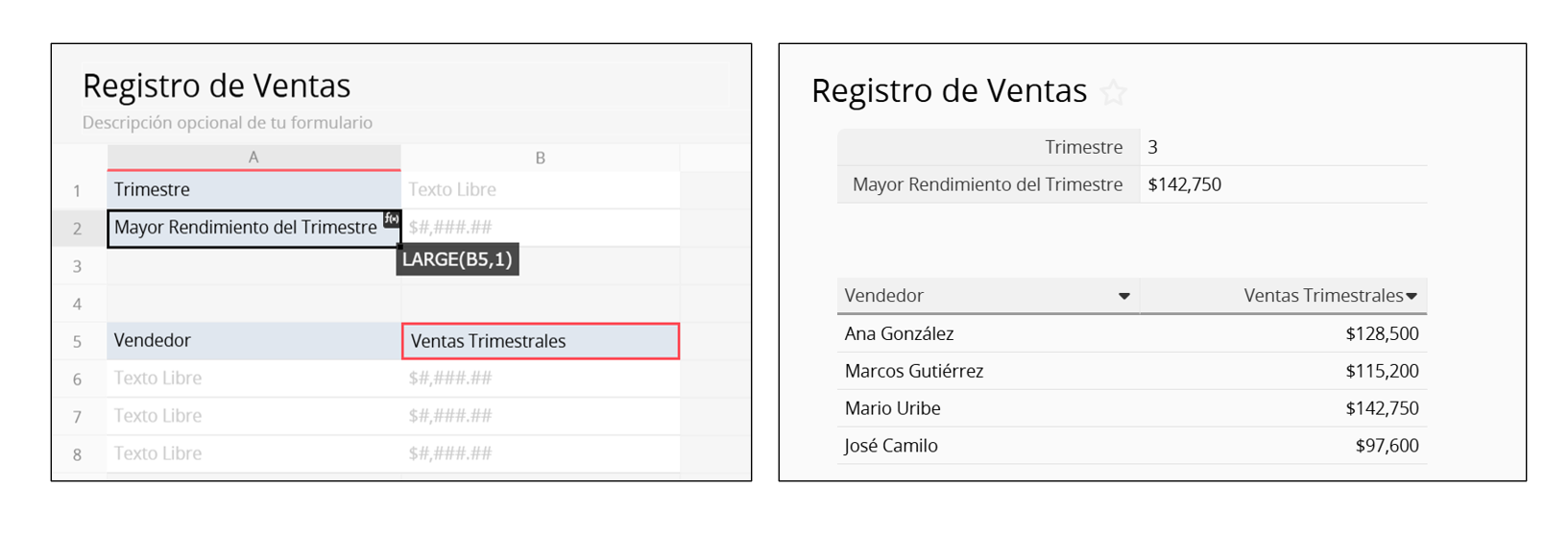
Task: Select column A header
Action: coord(253,158)
